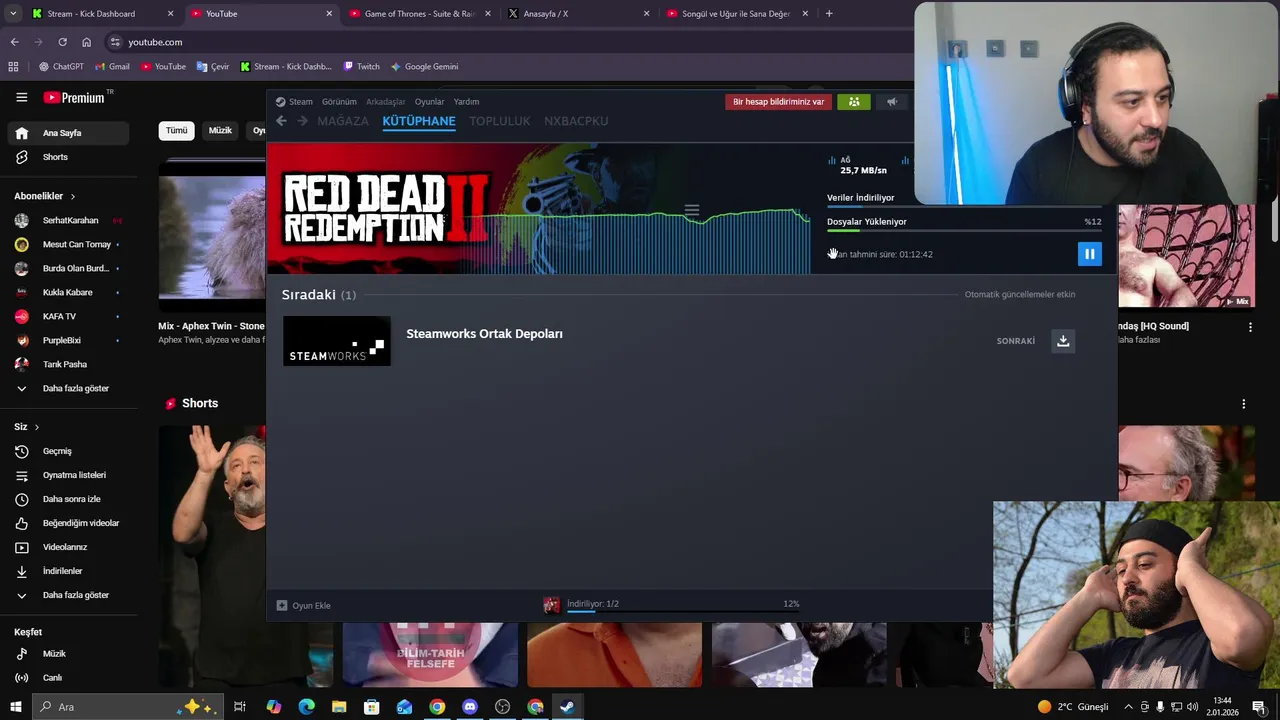Open Chrome tab search dropdown arrow
1280x720 pixels.
[13, 14]
